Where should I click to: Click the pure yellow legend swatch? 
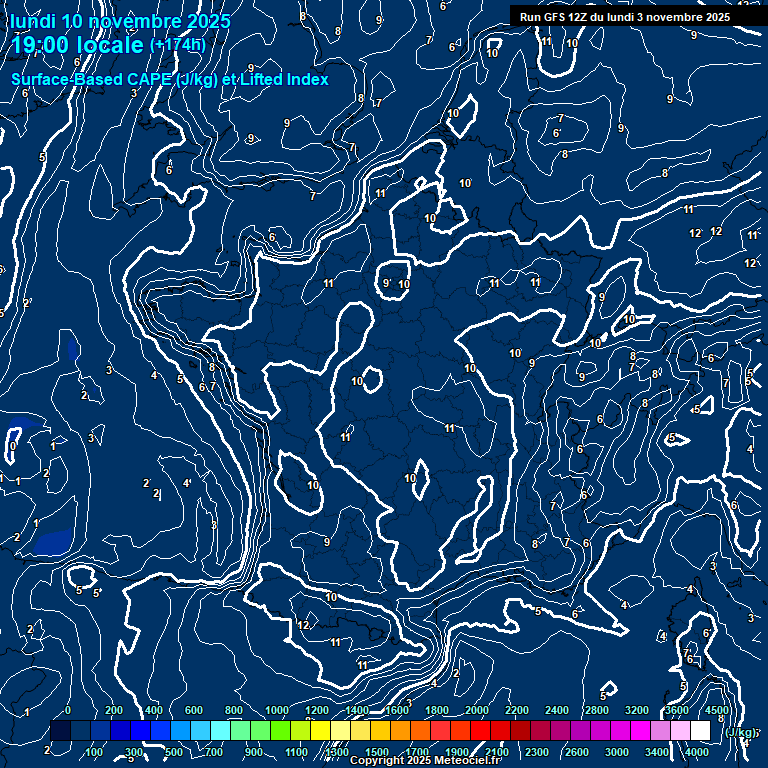coord(320,730)
